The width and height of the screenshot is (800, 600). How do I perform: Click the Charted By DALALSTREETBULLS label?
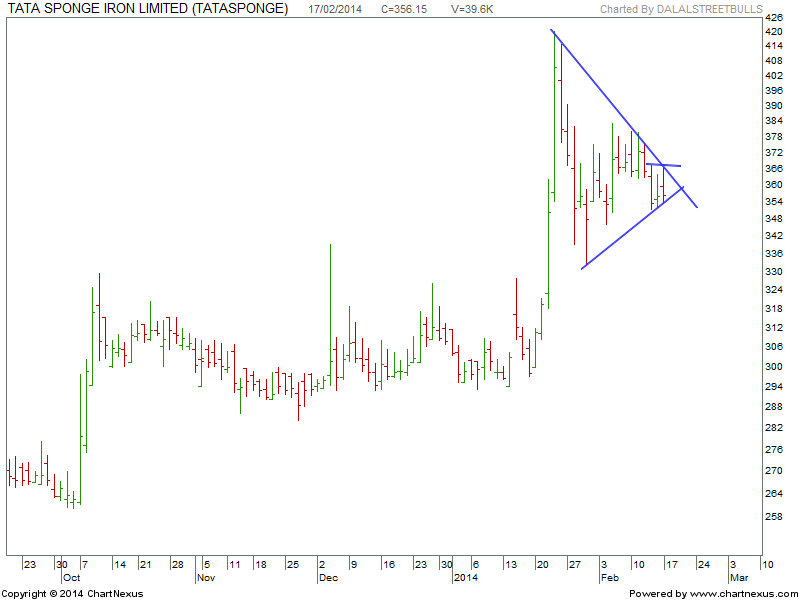[681, 9]
